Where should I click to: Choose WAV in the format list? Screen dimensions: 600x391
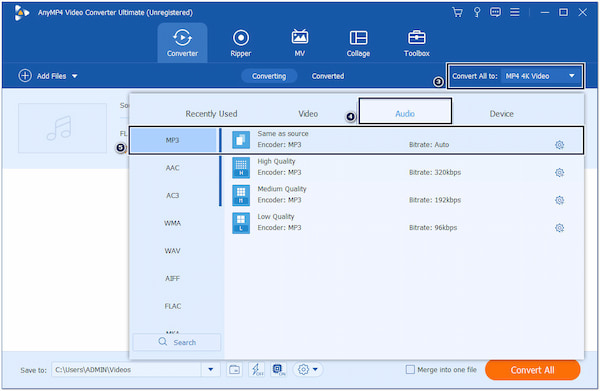(173, 251)
